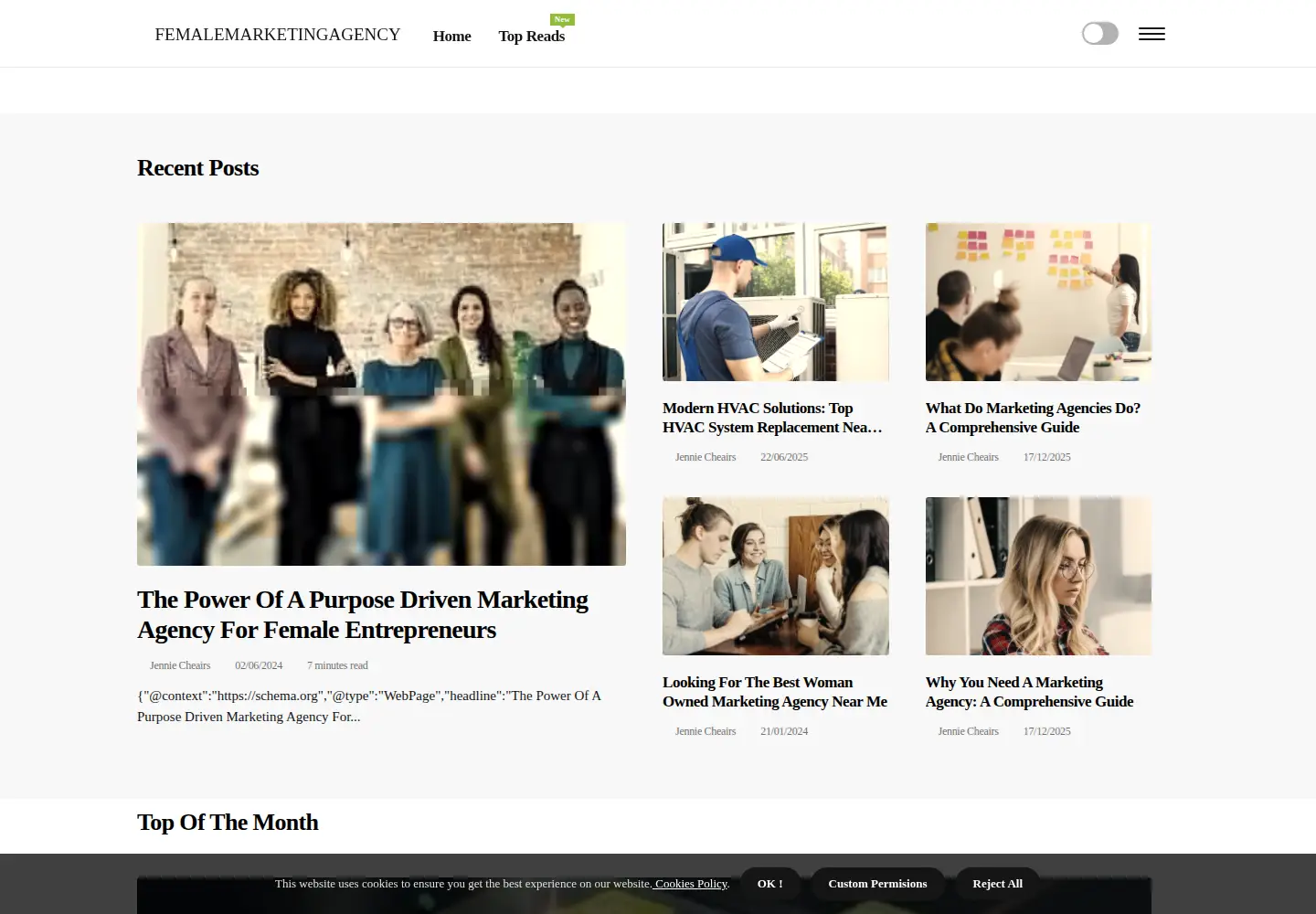Select the Top Of The Month heading
This screenshot has width=1316, height=914.
228,823
